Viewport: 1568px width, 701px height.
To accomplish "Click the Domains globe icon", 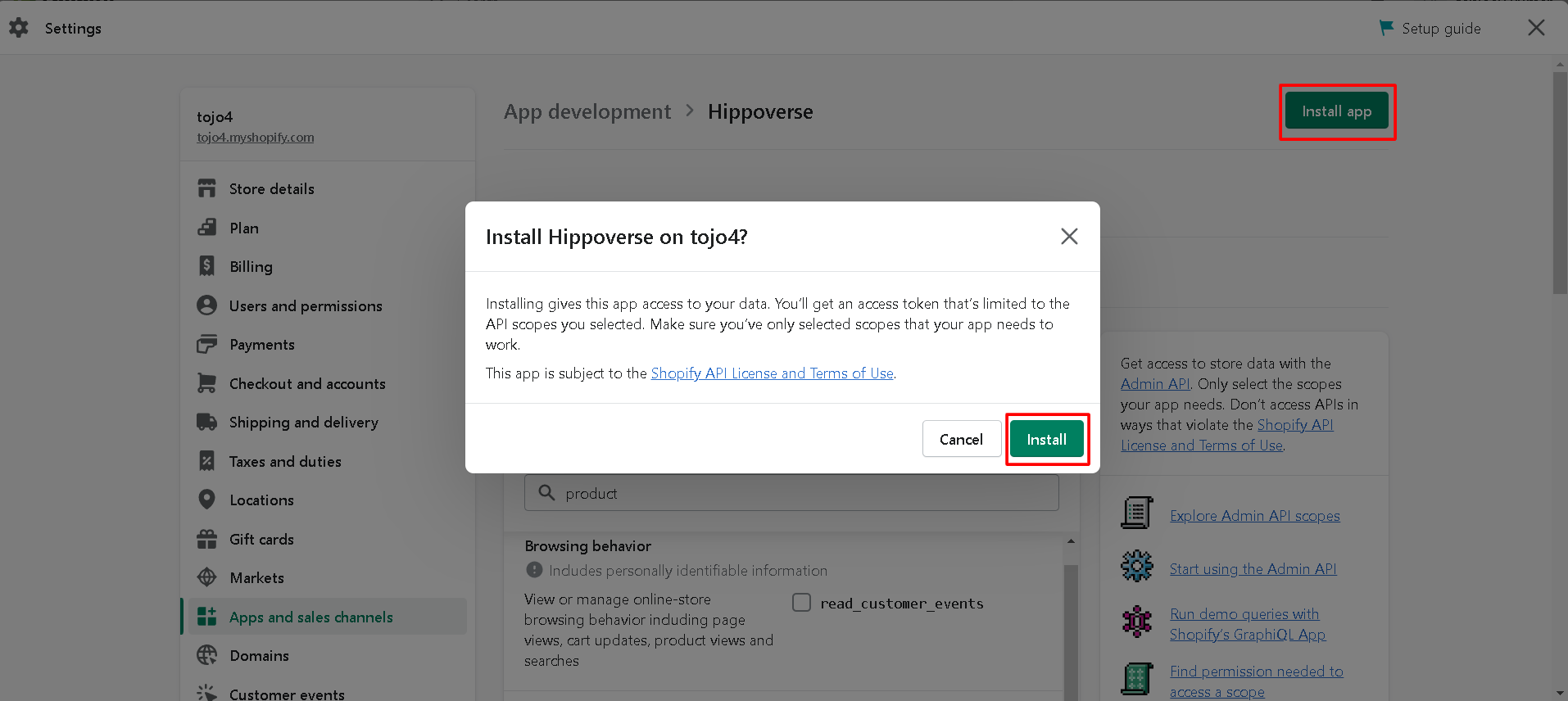I will point(207,655).
